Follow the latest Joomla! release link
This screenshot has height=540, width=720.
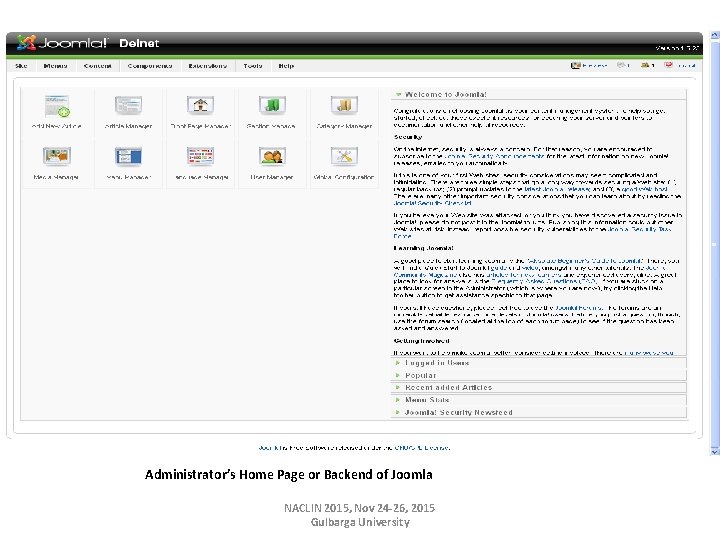coord(557,189)
